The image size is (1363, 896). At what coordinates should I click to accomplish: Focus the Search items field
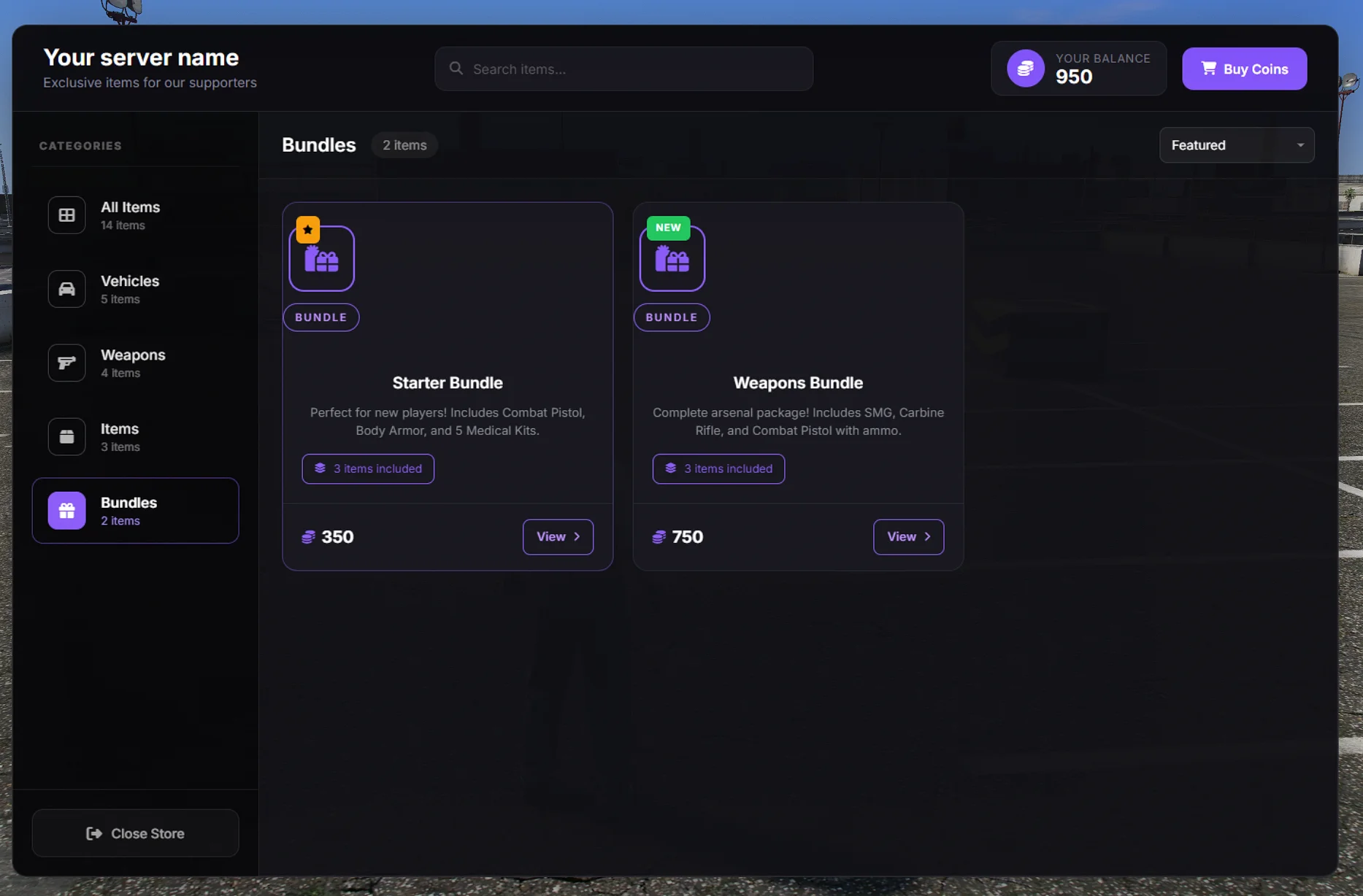point(624,69)
